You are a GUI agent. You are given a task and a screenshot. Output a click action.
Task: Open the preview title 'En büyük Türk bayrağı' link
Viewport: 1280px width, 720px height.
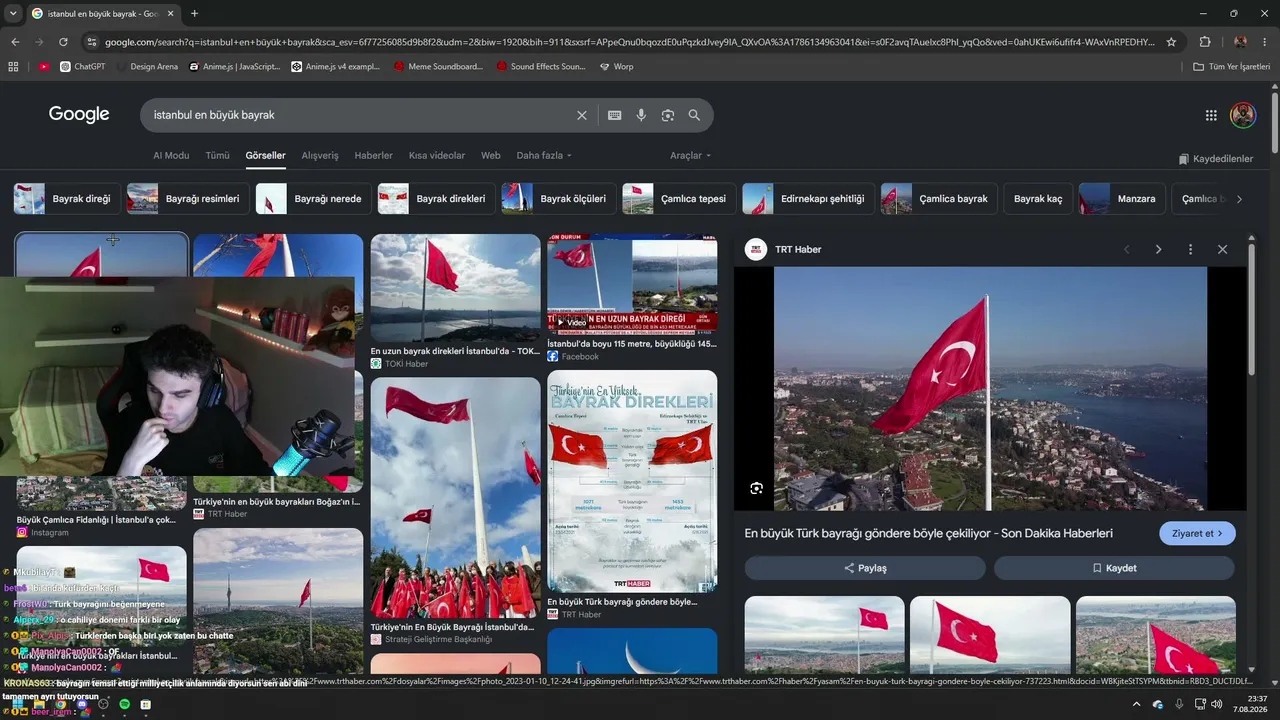[x=928, y=534]
